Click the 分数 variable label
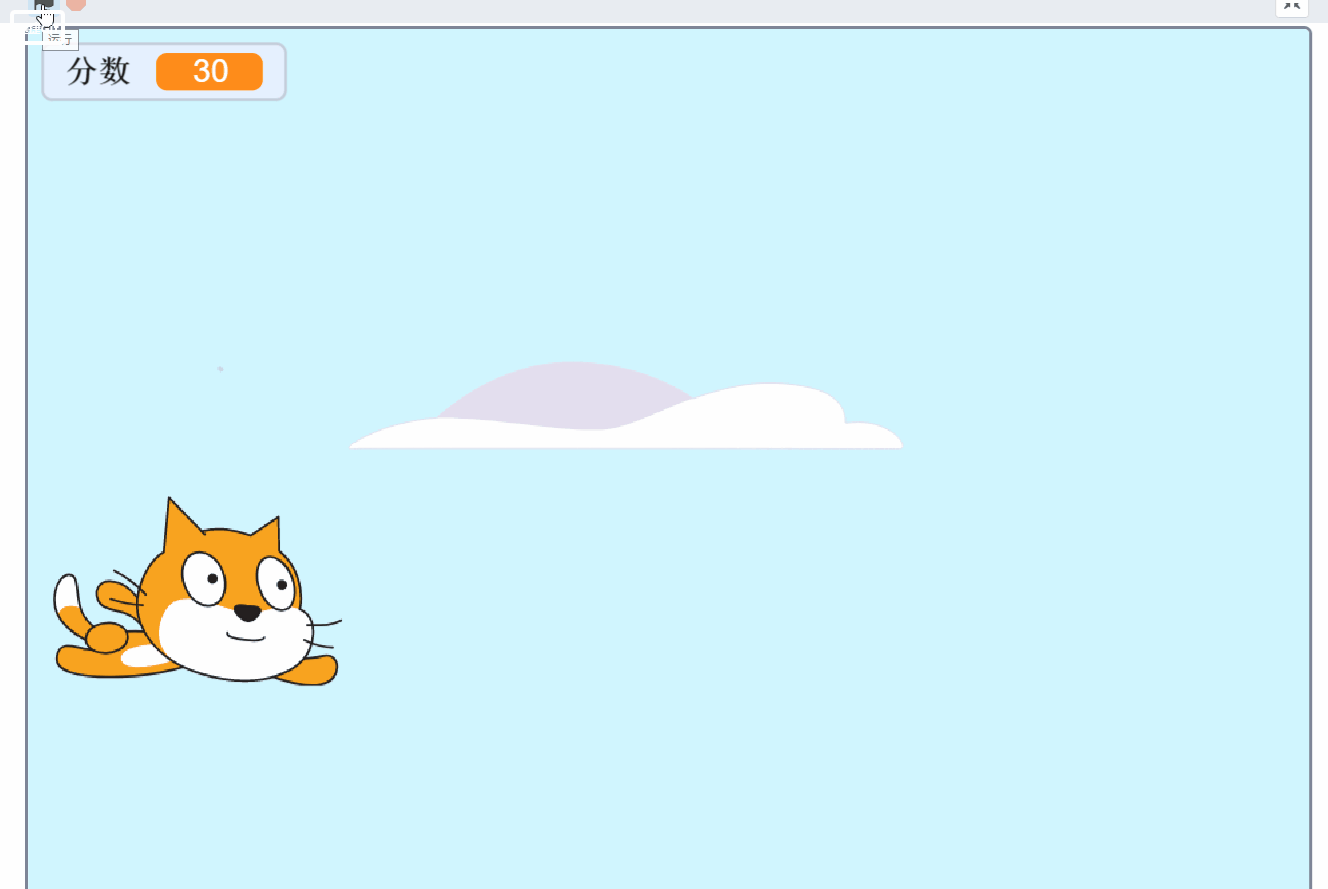The width and height of the screenshot is (1328, 889). coord(98,71)
